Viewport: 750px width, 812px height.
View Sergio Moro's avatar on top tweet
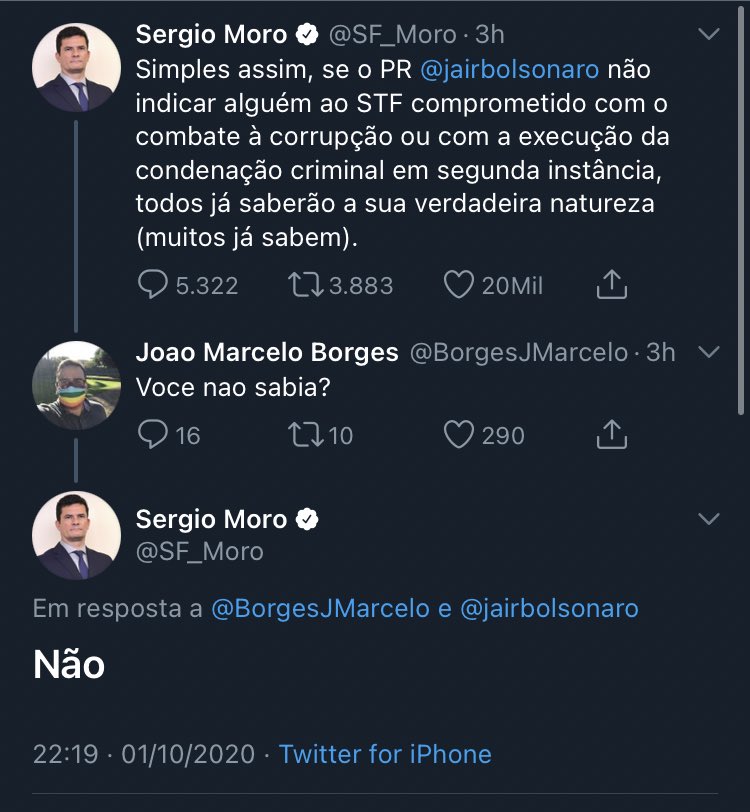click(77, 66)
